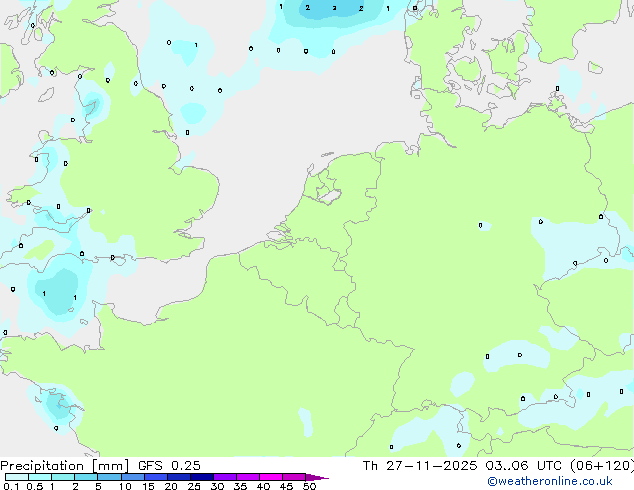Click the '50' legend scale label

pyautogui.click(x=309, y=486)
